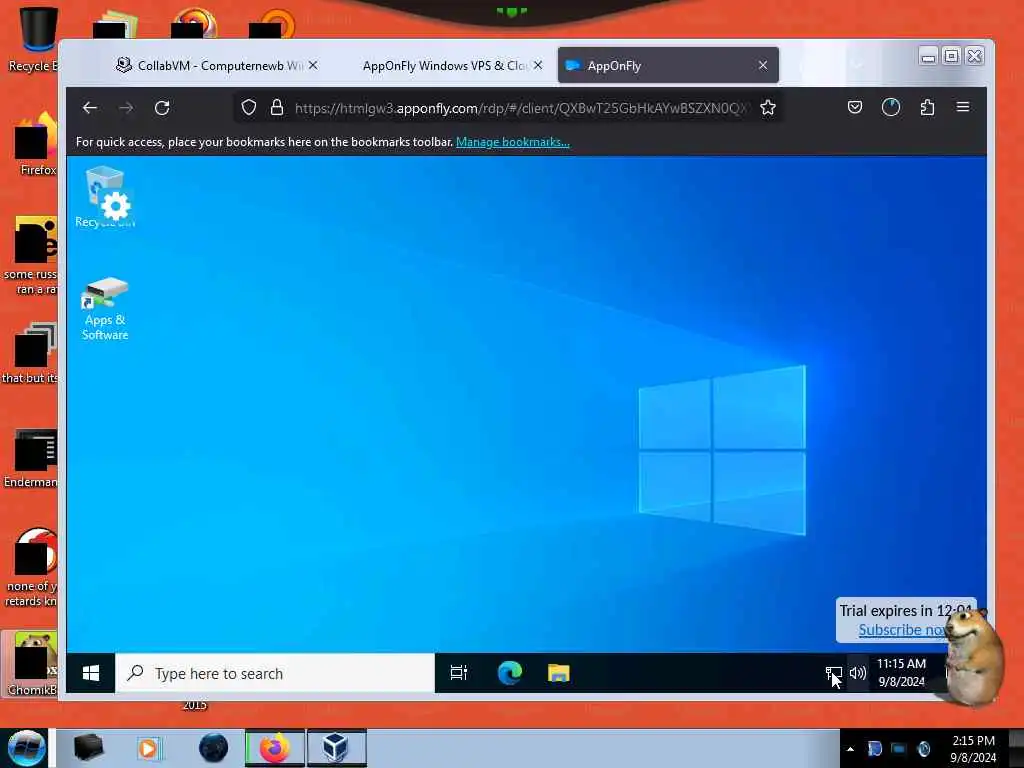This screenshot has height=768, width=1024.
Task: Launch Microsoft Edge from remote taskbar
Action: pos(509,673)
